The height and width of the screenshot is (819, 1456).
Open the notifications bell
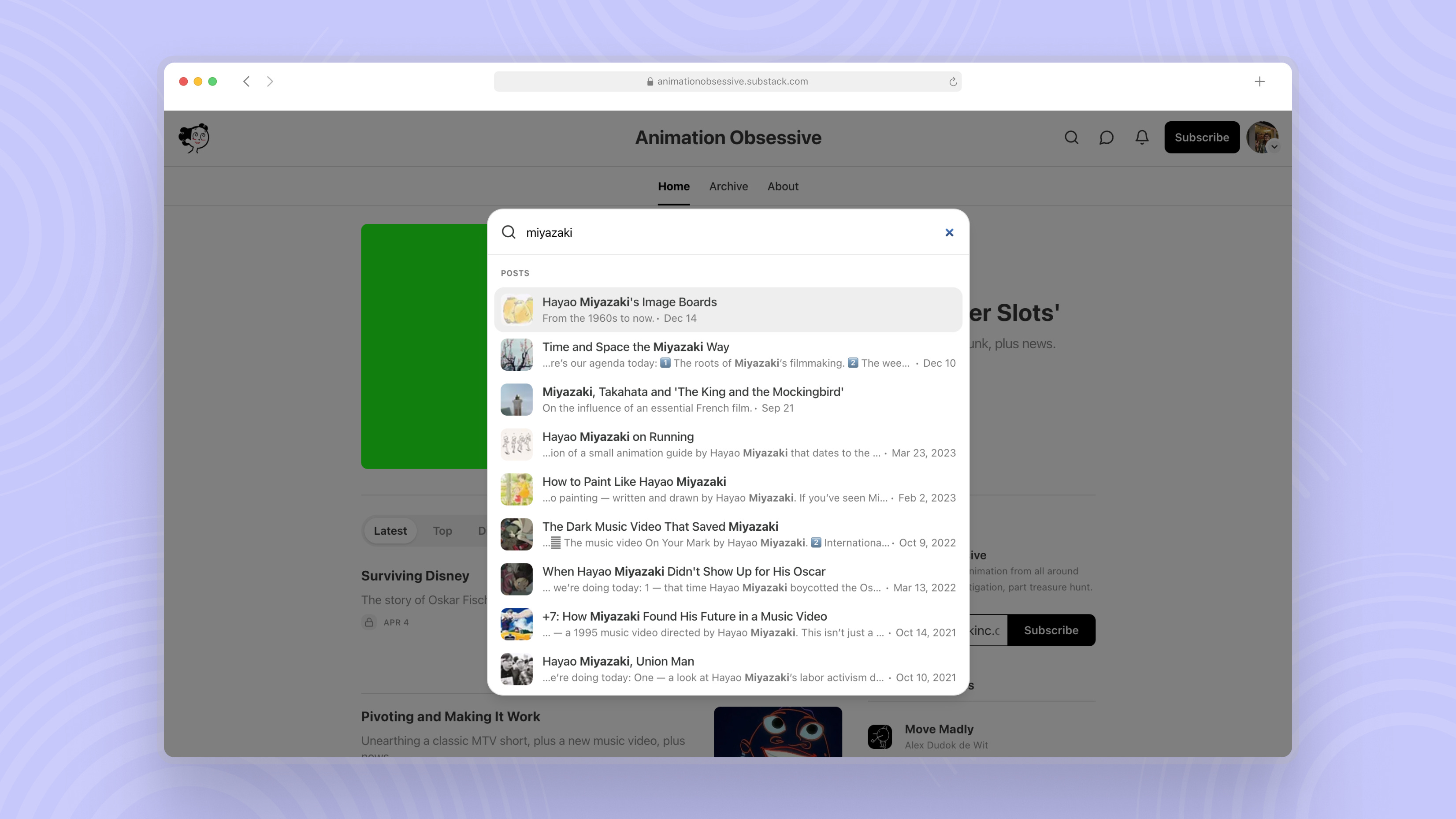[x=1142, y=138]
